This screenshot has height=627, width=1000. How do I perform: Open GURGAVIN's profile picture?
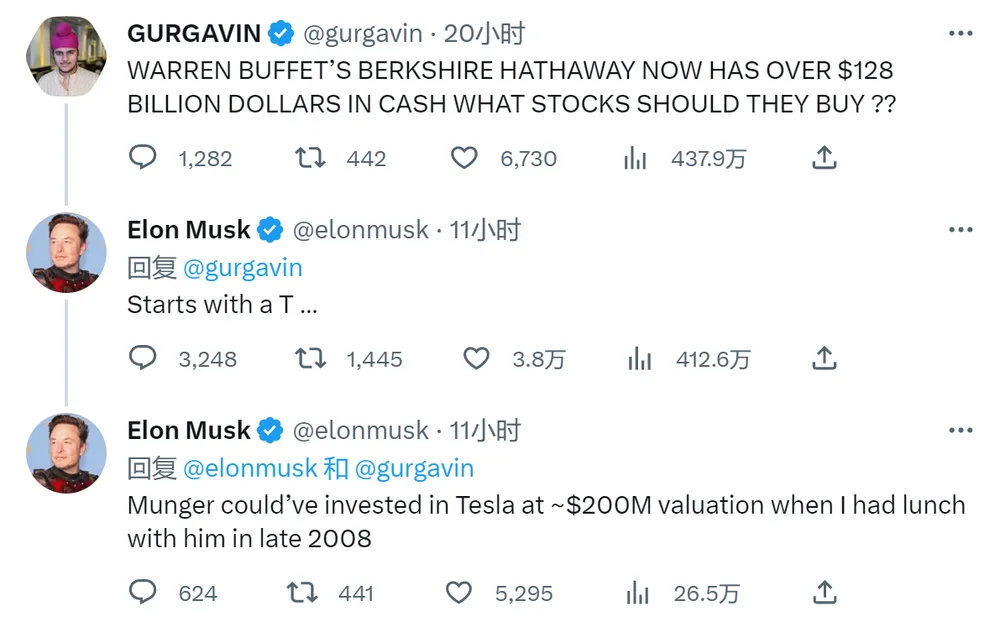point(66,56)
